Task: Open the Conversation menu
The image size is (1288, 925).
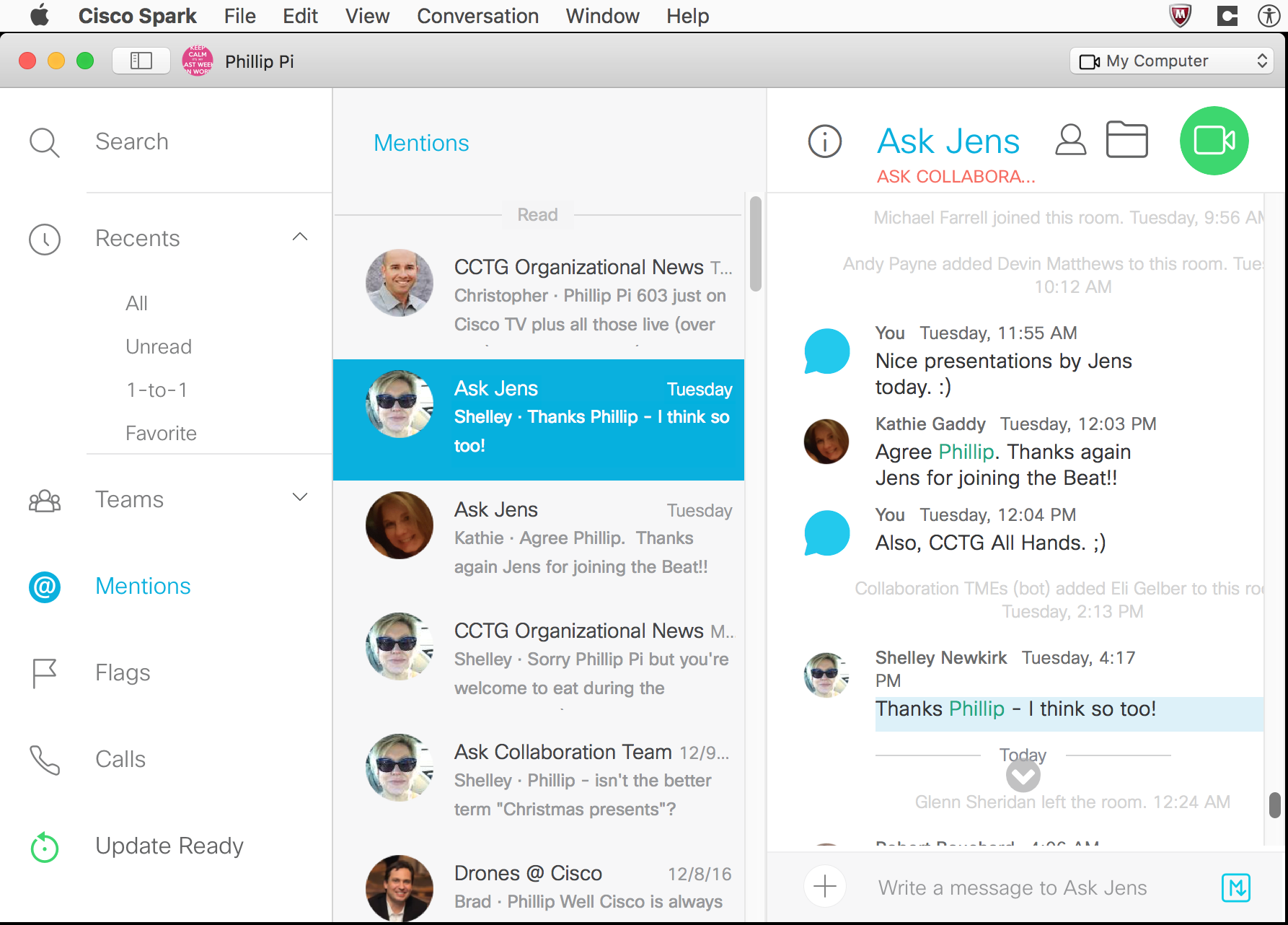Action: [x=477, y=16]
